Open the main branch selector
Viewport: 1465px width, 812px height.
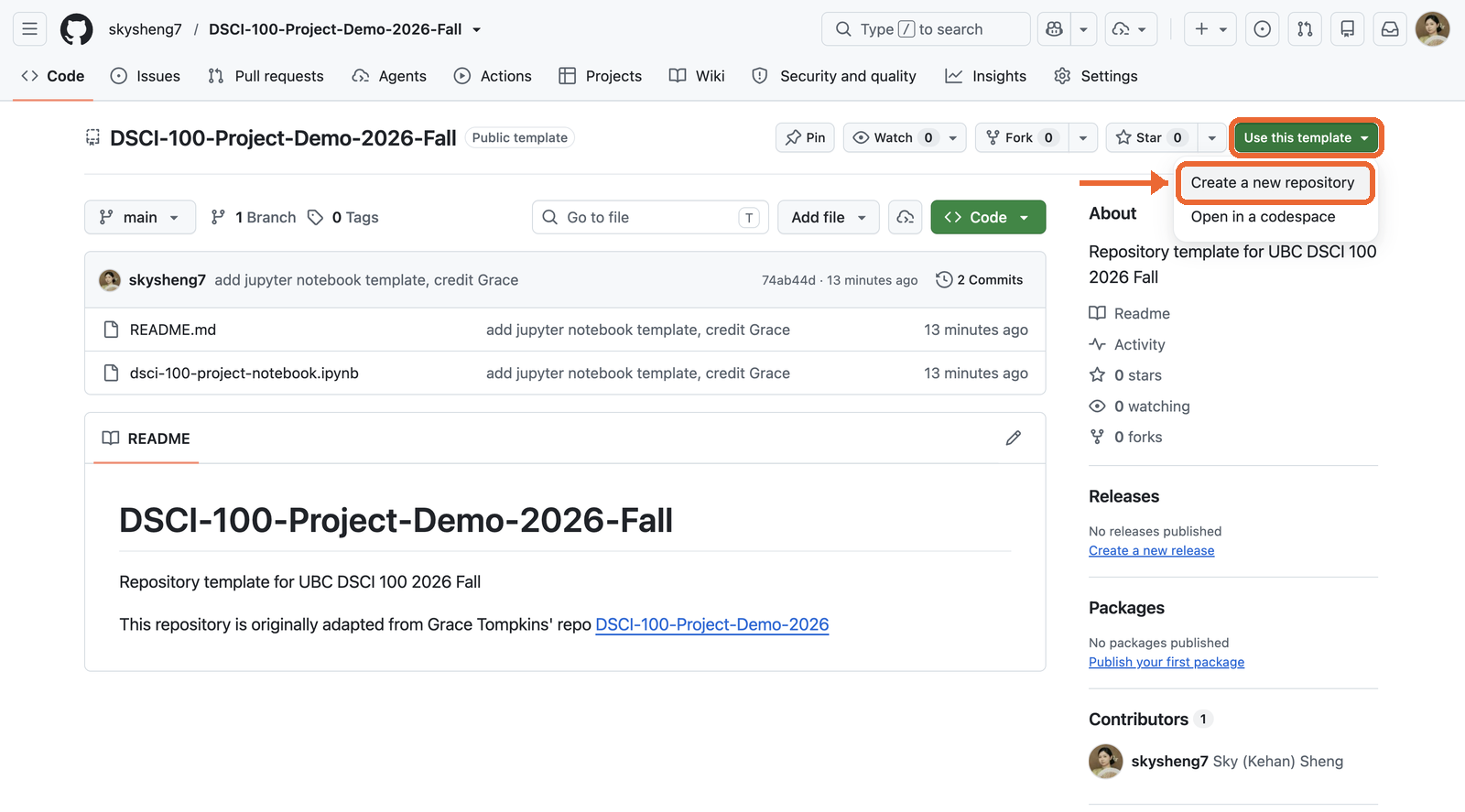coord(140,217)
